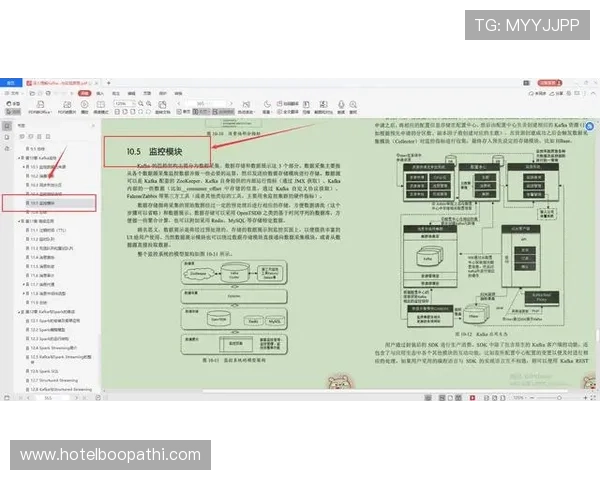Click the status bar page number field 365
Screen dimensions: 600x480
pyautogui.click(x=52, y=398)
